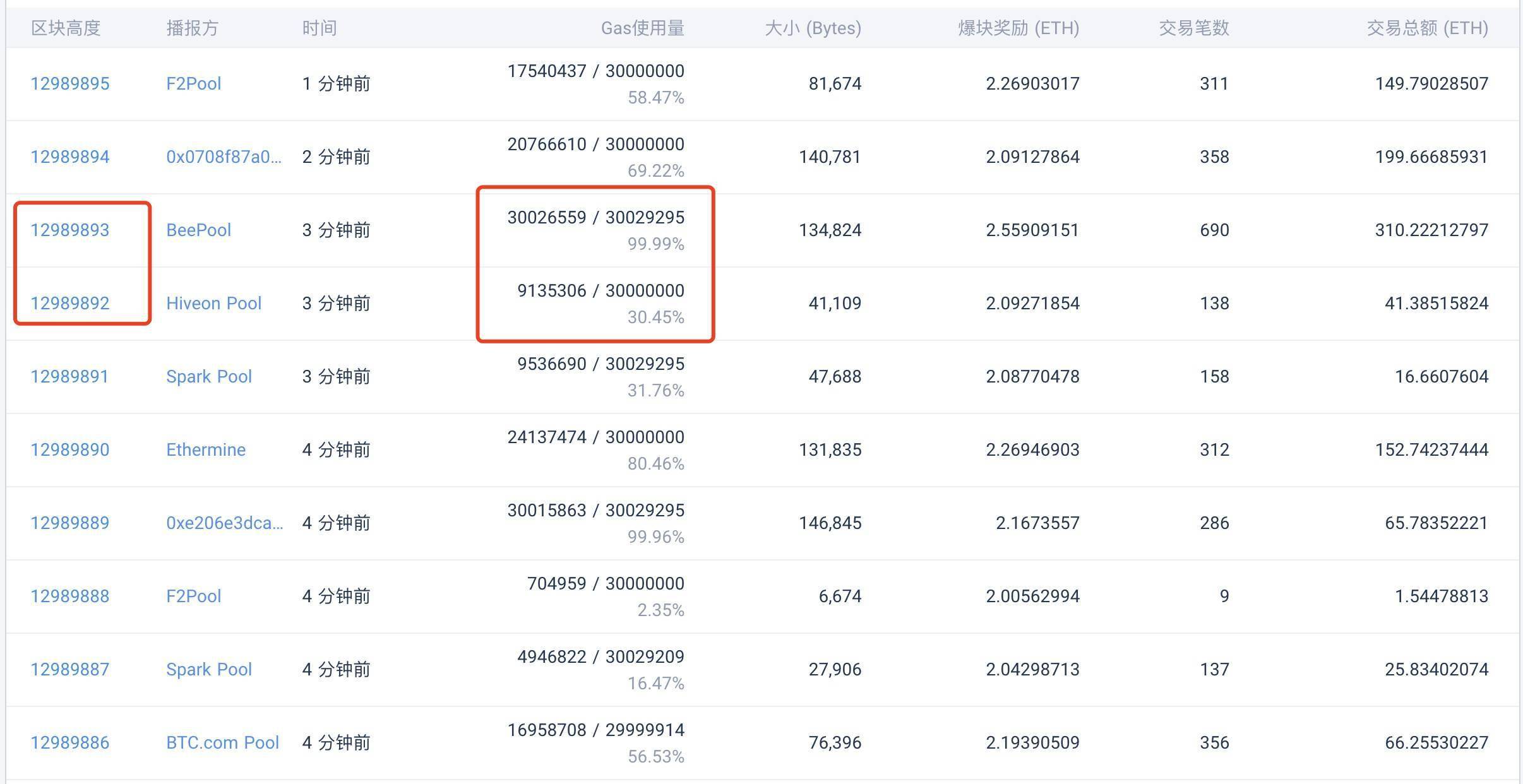Image resolution: width=1523 pixels, height=784 pixels.
Task: Click transaction count 690
Action: pyautogui.click(x=1215, y=230)
